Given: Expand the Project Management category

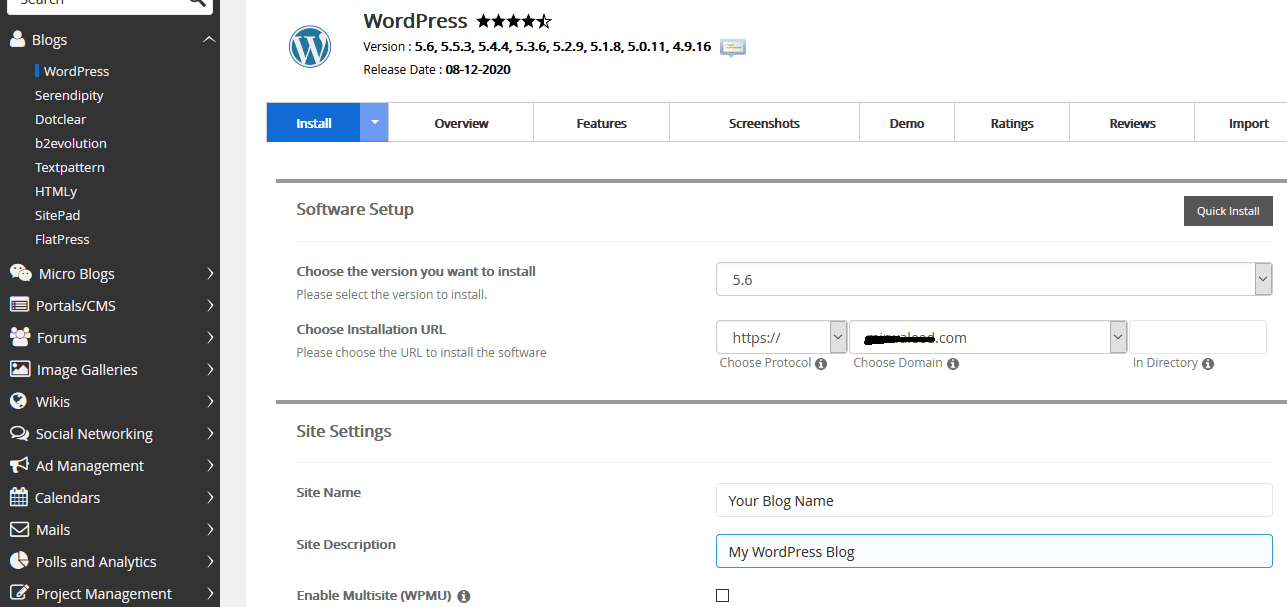Looking at the screenshot, I should click(x=210, y=593).
